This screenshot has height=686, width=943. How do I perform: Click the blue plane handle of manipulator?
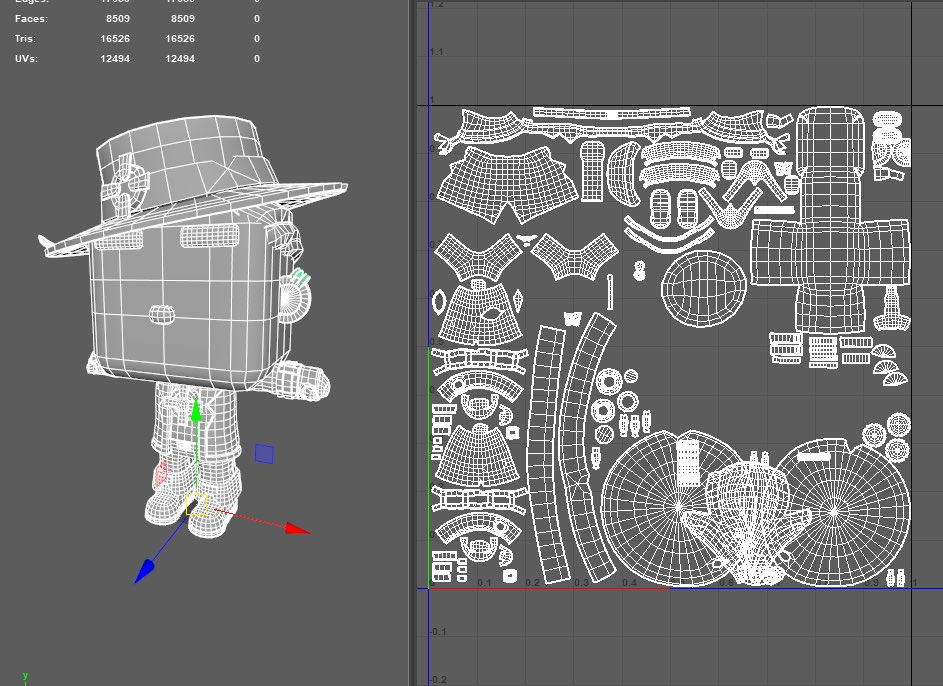coord(264,454)
